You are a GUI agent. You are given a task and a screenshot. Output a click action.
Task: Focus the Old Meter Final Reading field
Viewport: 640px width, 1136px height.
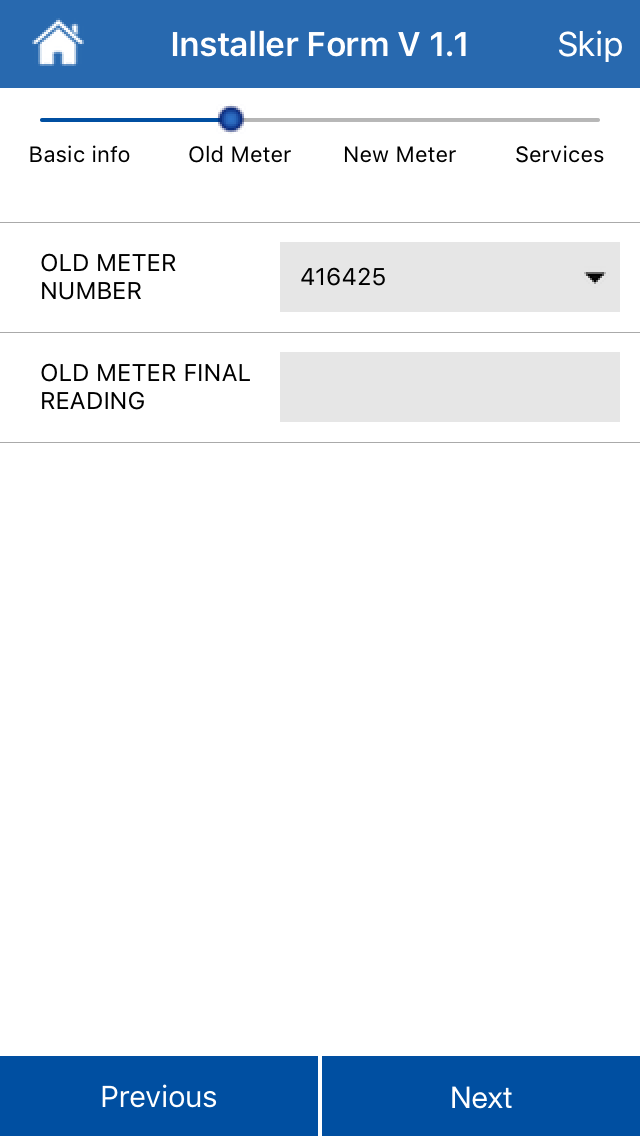pyautogui.click(x=449, y=387)
